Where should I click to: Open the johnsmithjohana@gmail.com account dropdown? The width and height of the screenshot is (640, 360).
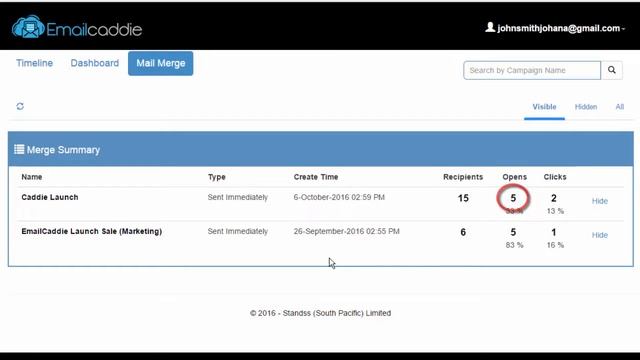point(561,28)
